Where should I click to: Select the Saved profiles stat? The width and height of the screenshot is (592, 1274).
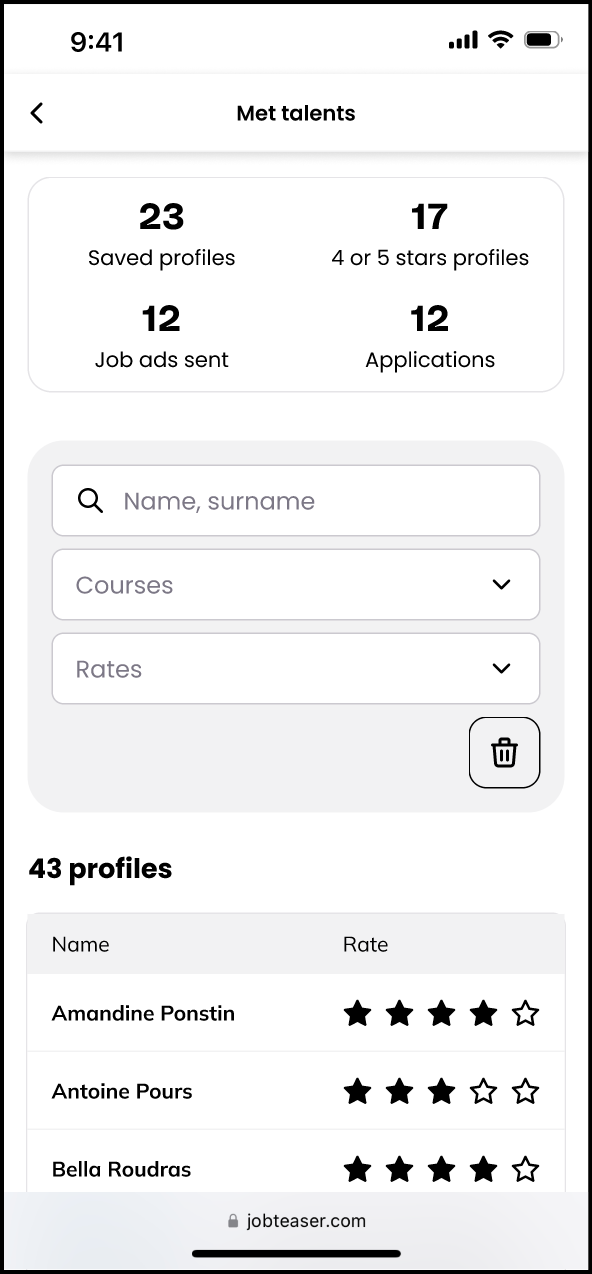click(x=162, y=234)
